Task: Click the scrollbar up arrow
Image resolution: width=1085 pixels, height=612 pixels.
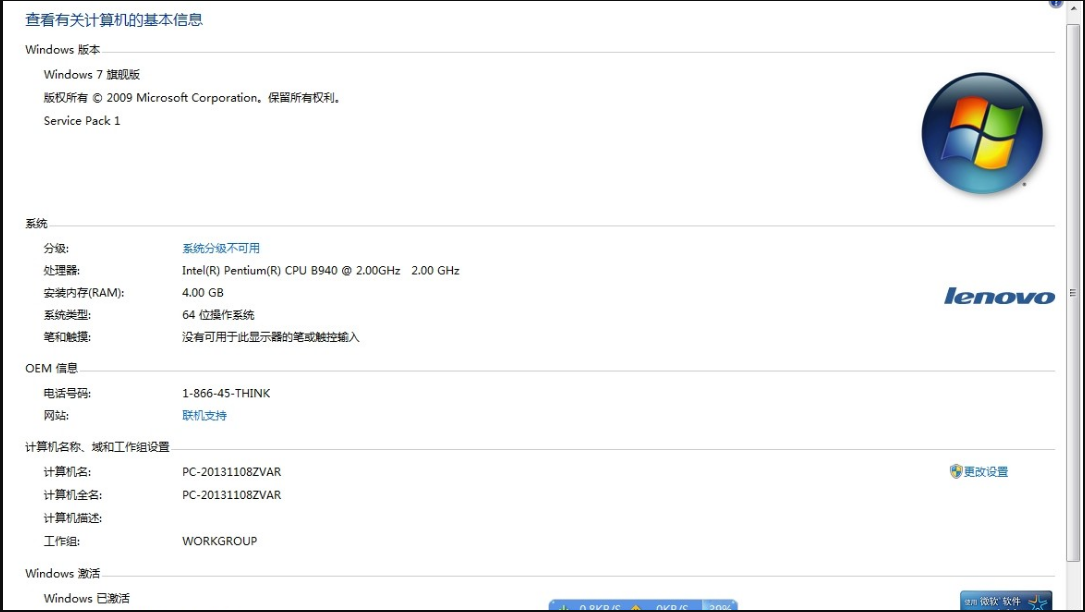Action: click(x=1073, y=8)
